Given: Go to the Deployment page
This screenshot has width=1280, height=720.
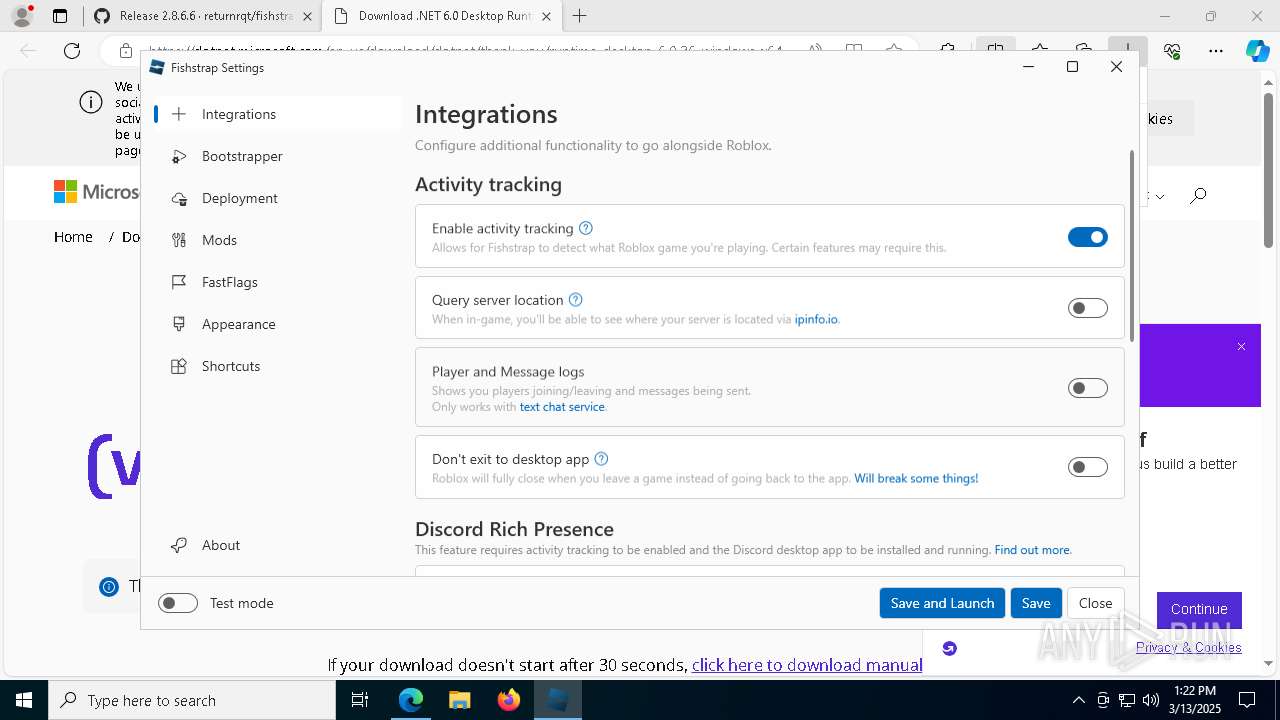Looking at the screenshot, I should click(x=277, y=198).
